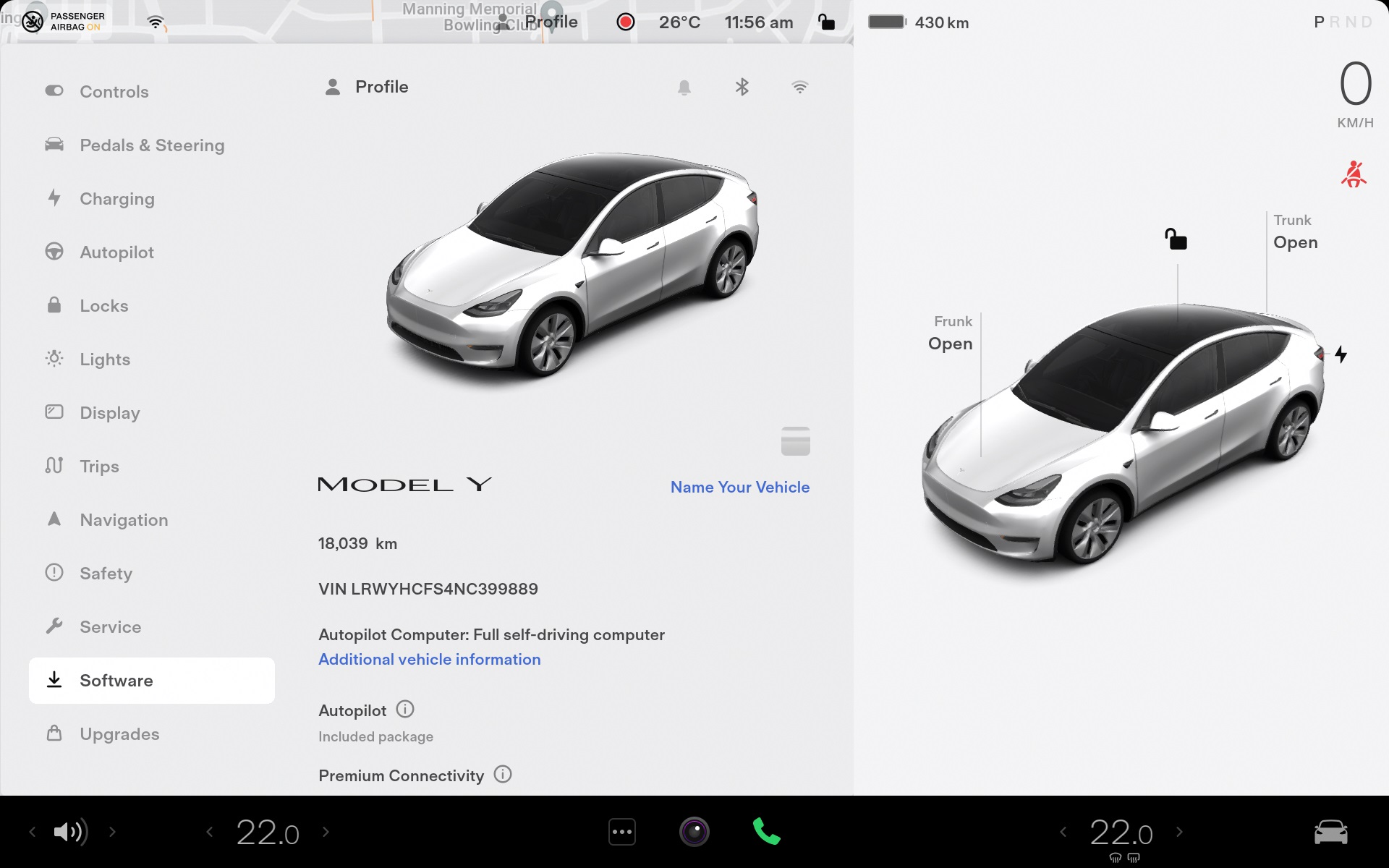Screen dimensions: 1389x868
Task: Click the Name Your Vehicle link
Action: pyautogui.click(x=739, y=487)
